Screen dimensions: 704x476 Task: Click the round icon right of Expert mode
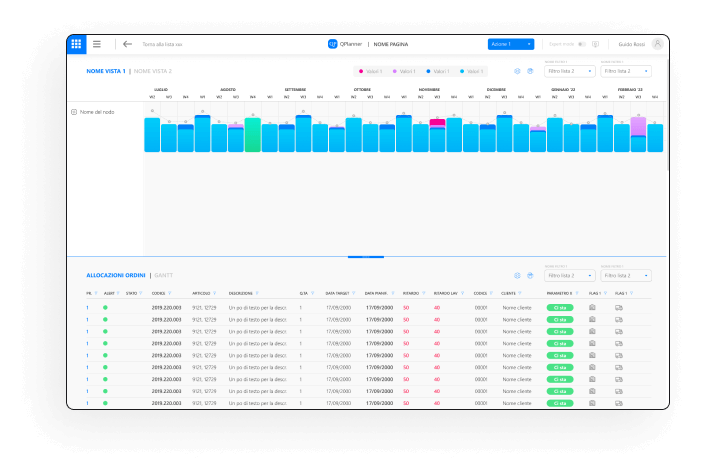point(596,44)
